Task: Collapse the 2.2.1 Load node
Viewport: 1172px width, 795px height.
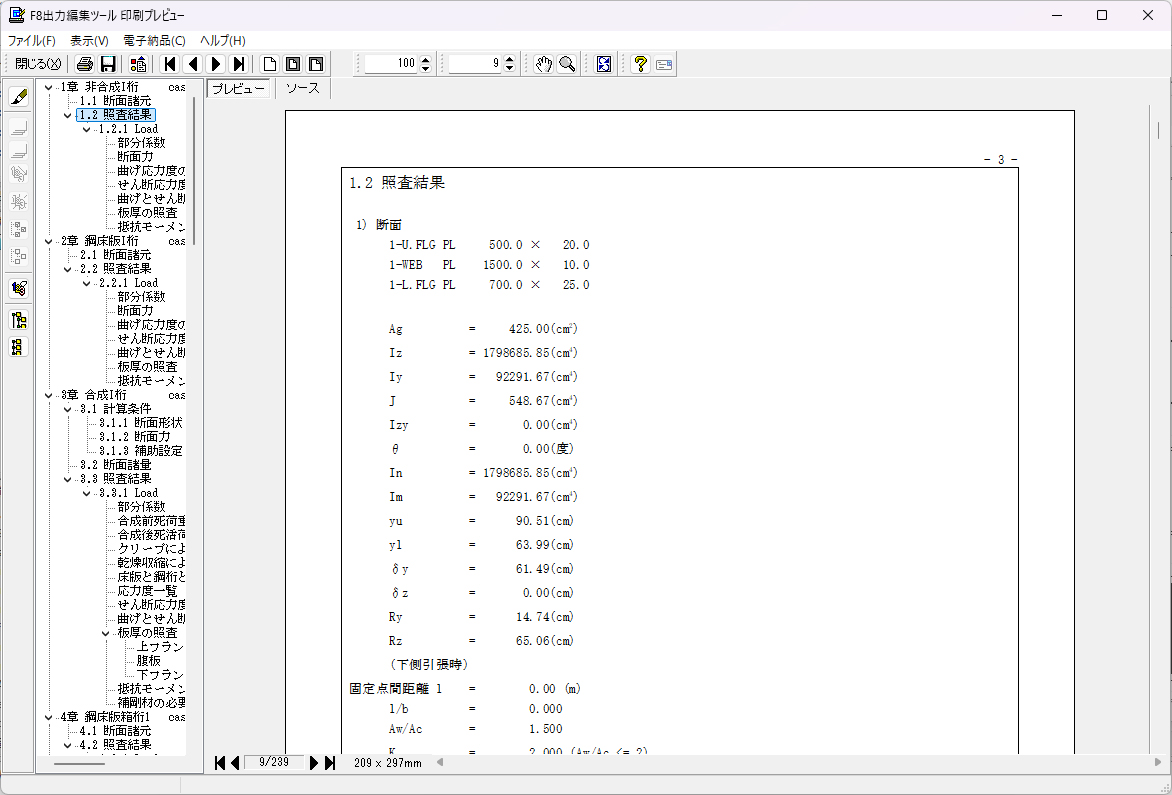Action: [x=87, y=283]
